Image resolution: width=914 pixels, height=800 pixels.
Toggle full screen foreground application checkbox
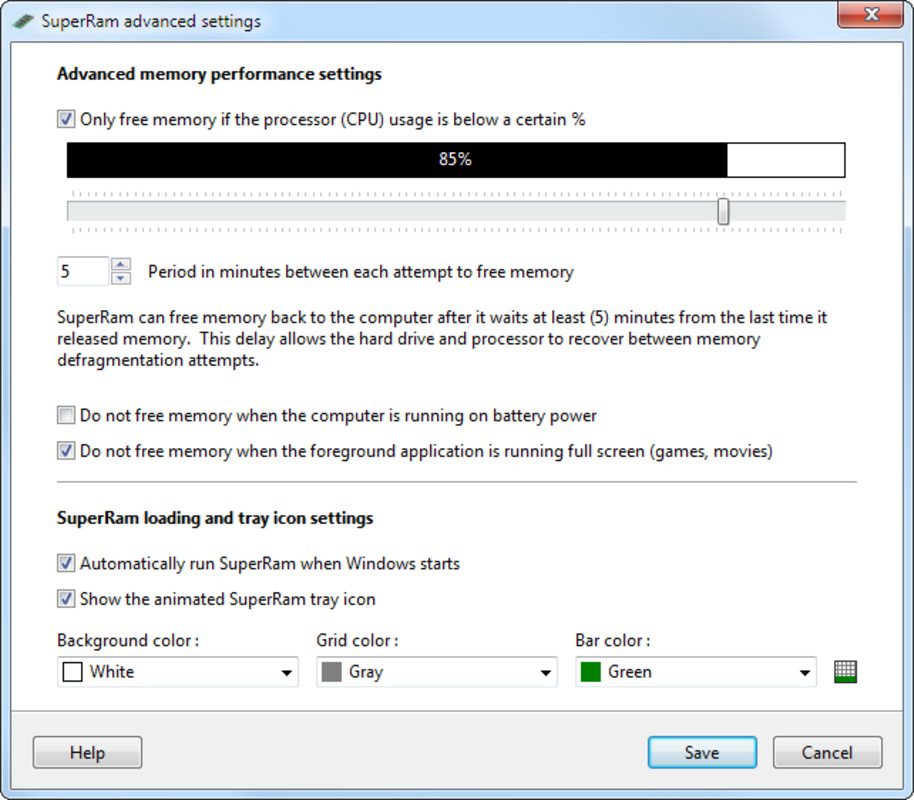click(66, 451)
